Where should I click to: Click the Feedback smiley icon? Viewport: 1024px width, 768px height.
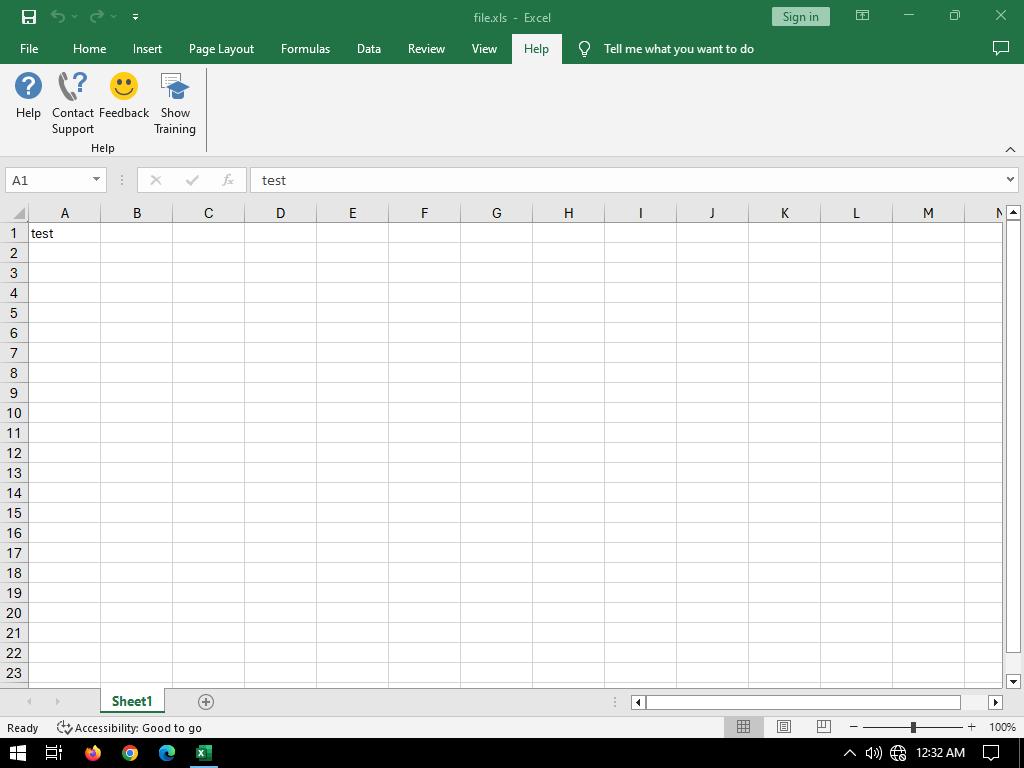[124, 88]
